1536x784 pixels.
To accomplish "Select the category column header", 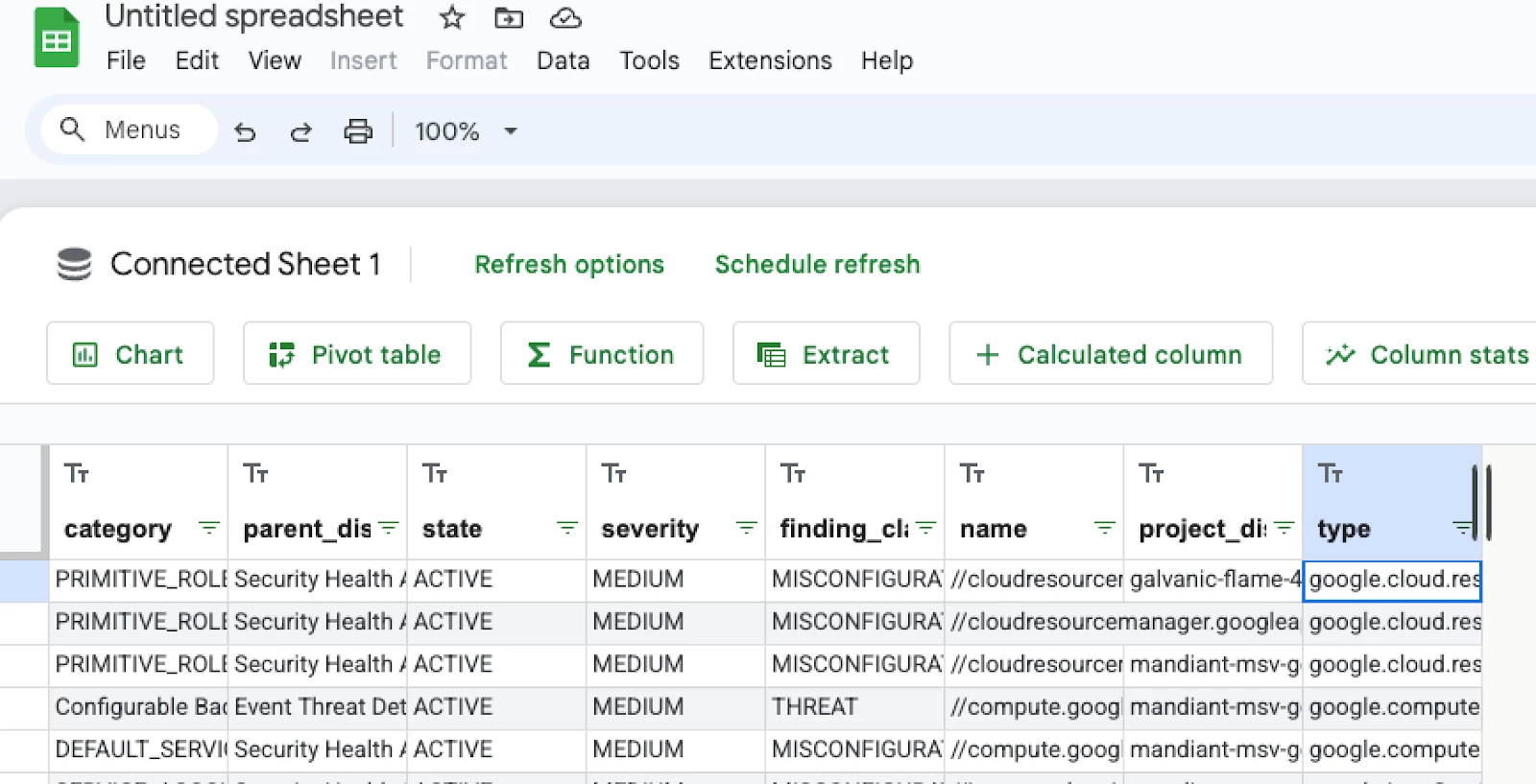I will pos(138,502).
